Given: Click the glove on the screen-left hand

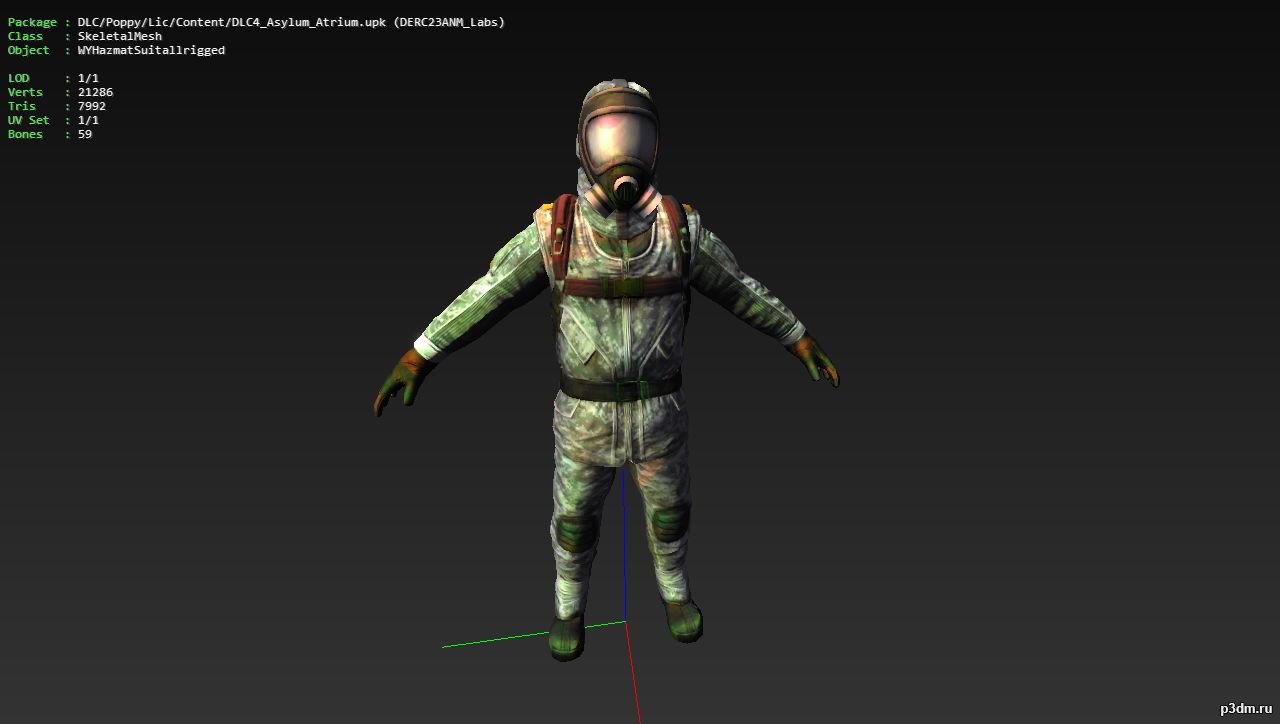Looking at the screenshot, I should coord(400,378).
